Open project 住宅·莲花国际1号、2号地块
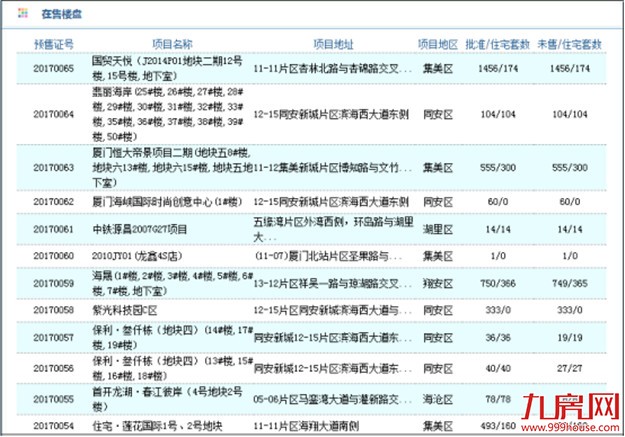The image size is (625, 437). pos(157,426)
